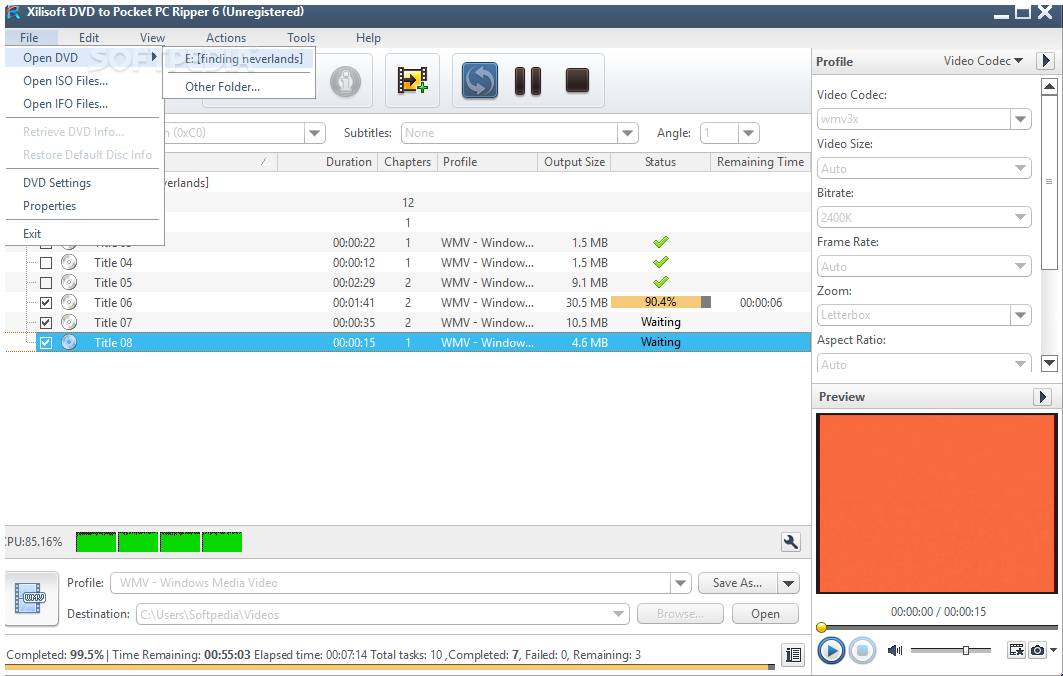The width and height of the screenshot is (1063, 676).
Task: Open the Bitrate 2400K dropdown
Action: pos(1020,217)
